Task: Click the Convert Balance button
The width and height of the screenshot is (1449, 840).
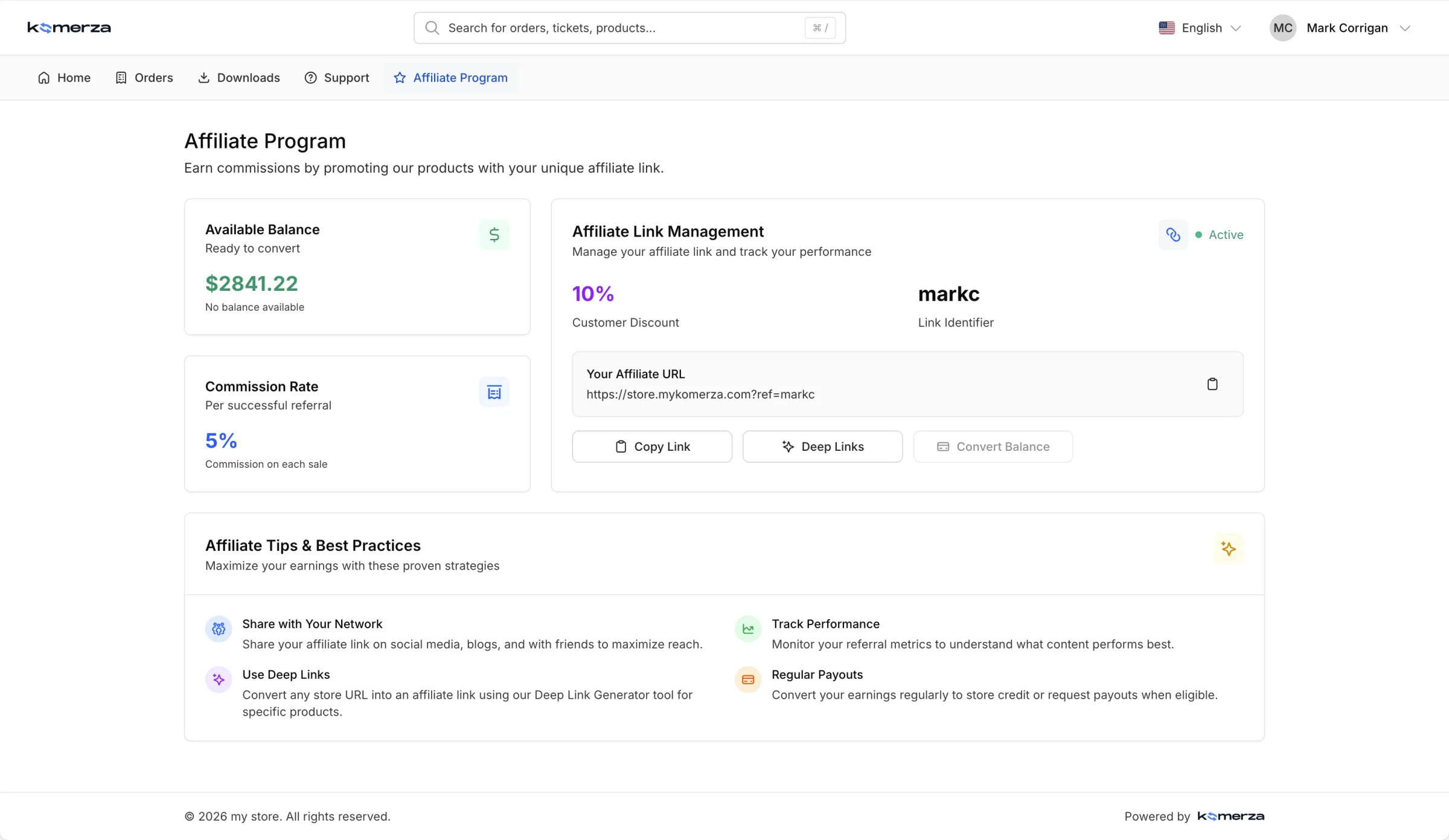Action: pos(993,447)
